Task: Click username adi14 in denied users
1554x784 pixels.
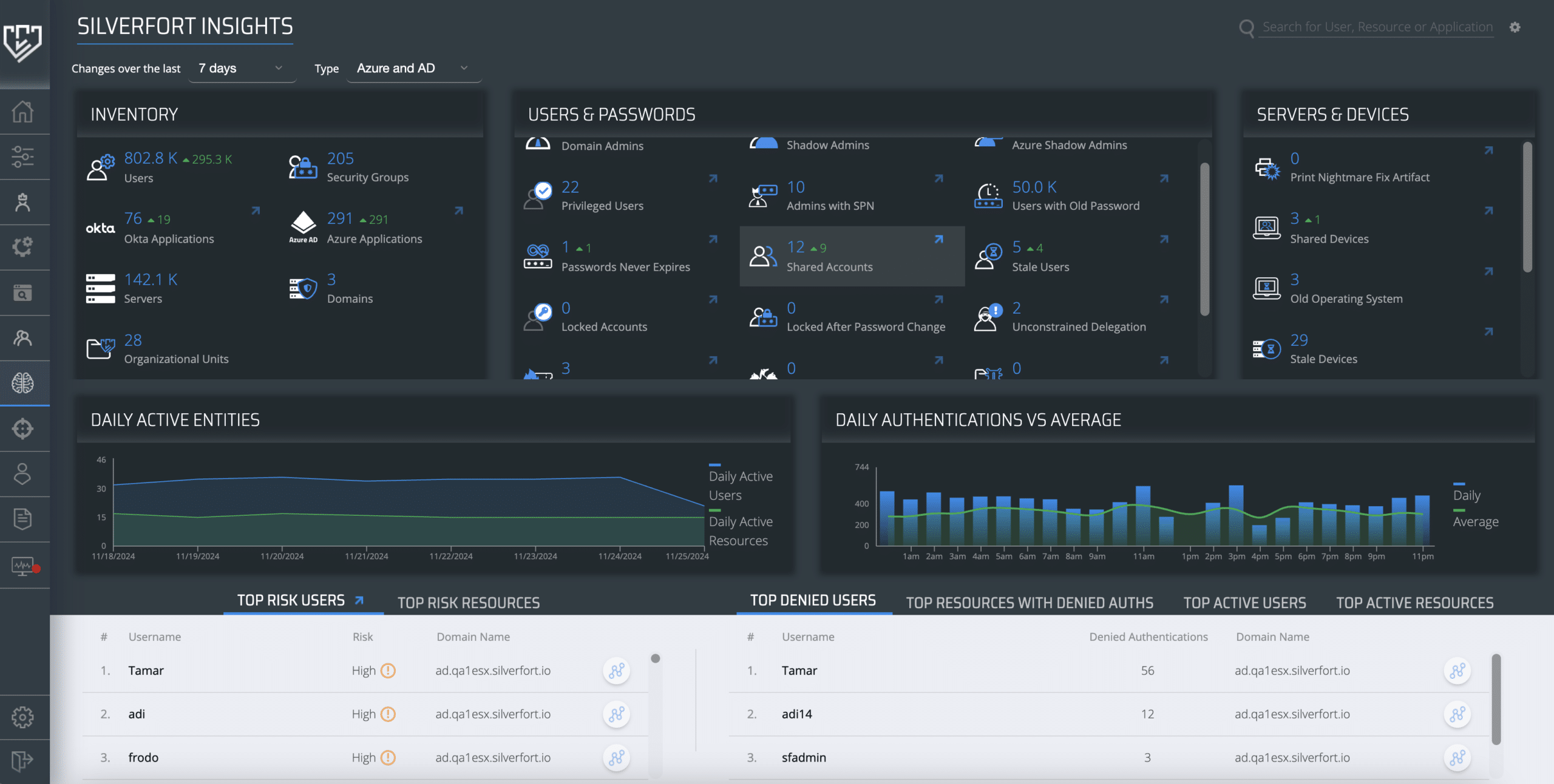Action: point(796,714)
